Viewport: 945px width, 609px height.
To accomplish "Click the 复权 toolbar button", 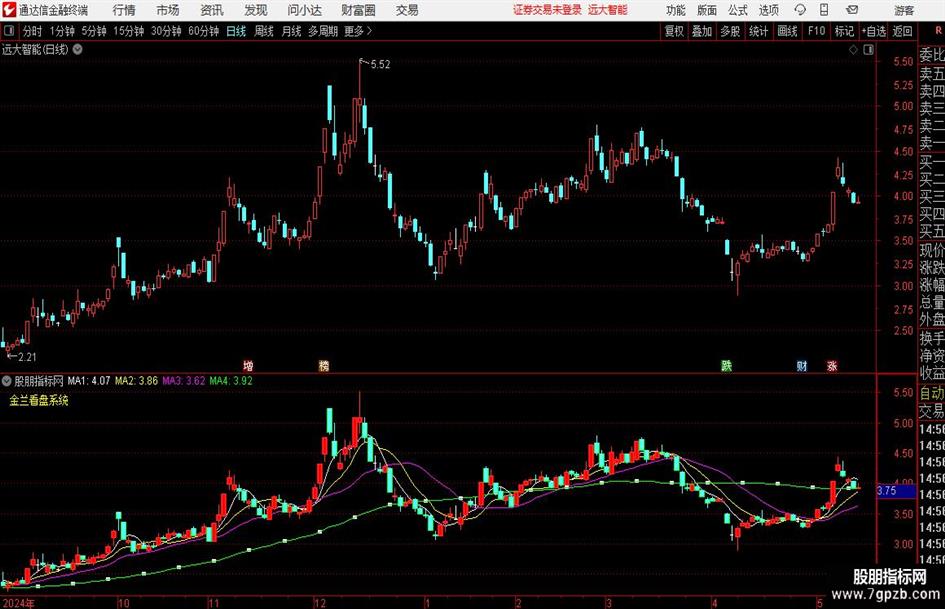I will (674, 31).
